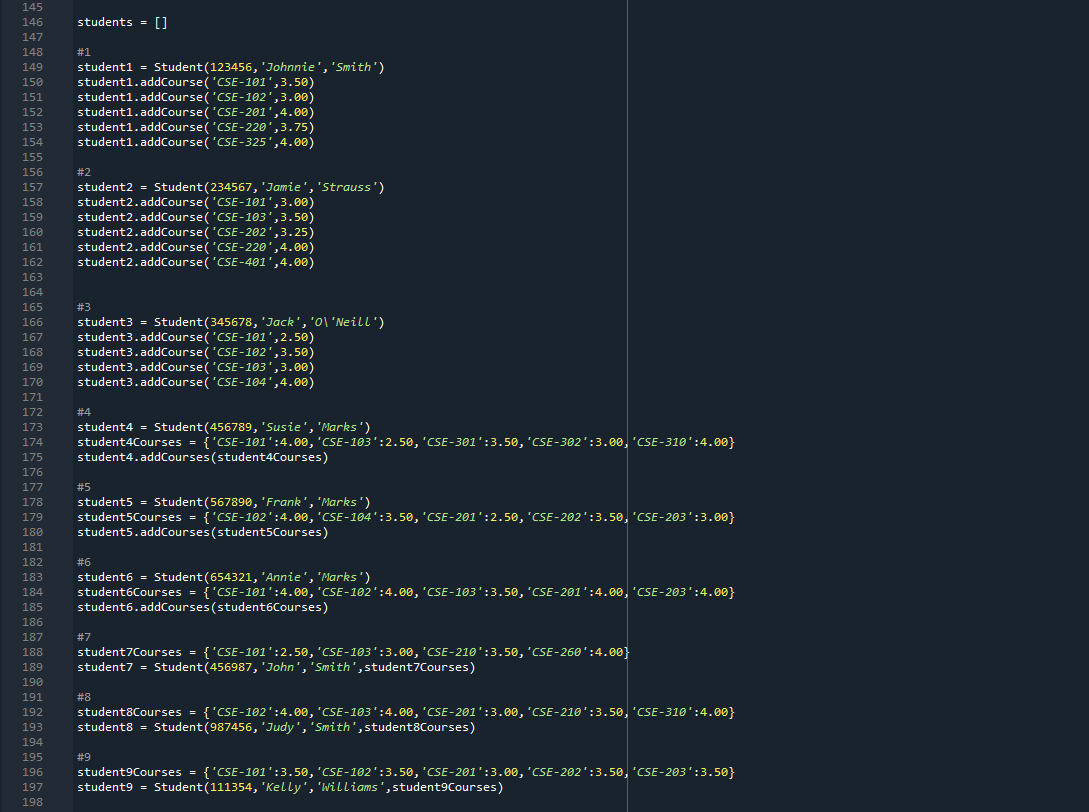Click the '#1' comment
The image size is (1089, 812).
(x=84, y=52)
